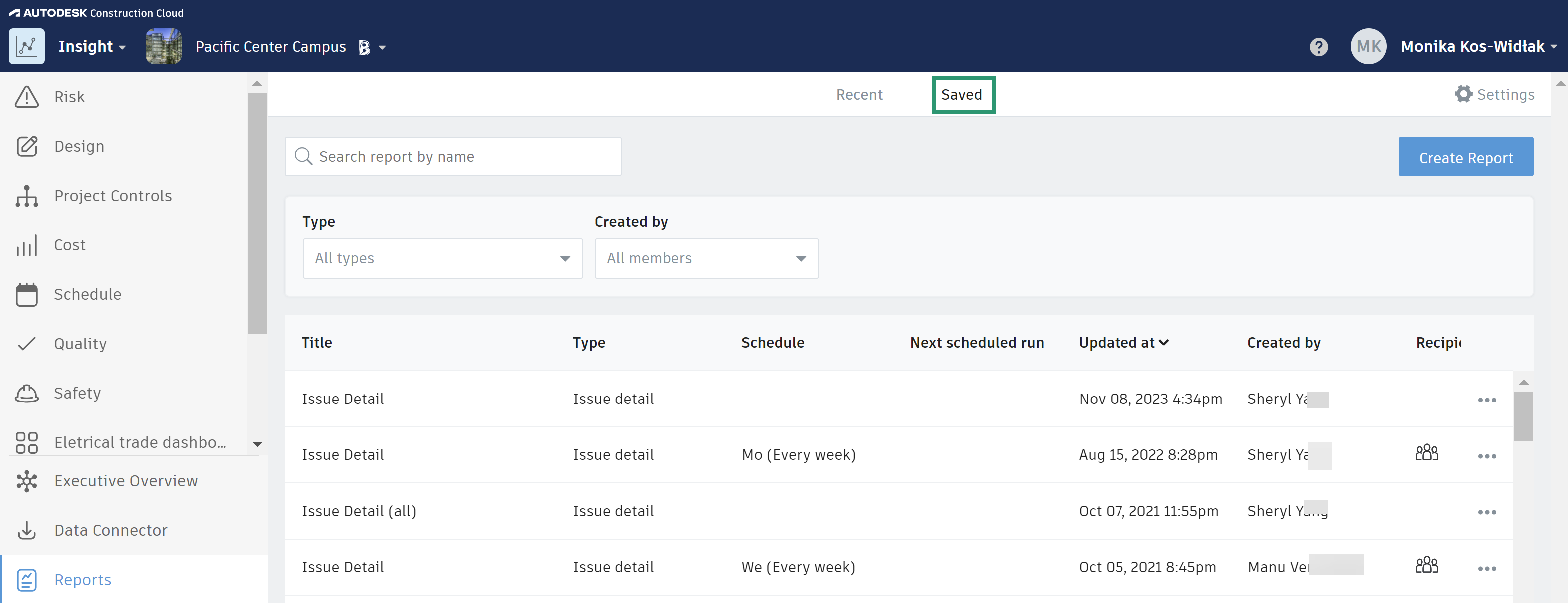The width and height of the screenshot is (1568, 603).
Task: Open the Schedule calendar icon
Action: tap(27, 294)
